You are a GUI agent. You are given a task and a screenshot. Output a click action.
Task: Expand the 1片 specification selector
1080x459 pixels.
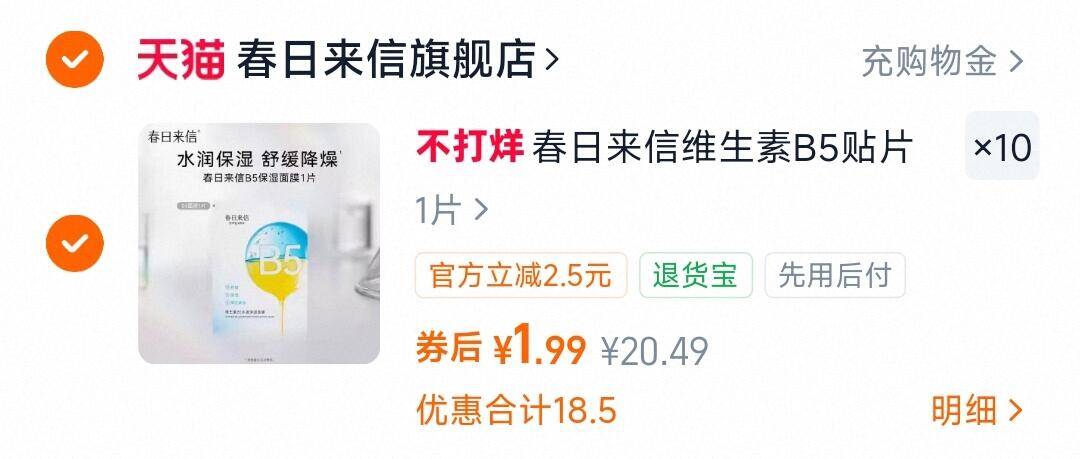pyautogui.click(x=451, y=210)
